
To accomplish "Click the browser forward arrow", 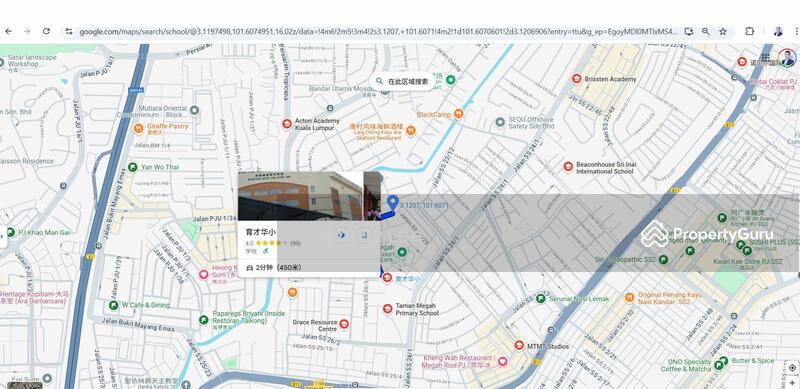I will [x=27, y=31].
